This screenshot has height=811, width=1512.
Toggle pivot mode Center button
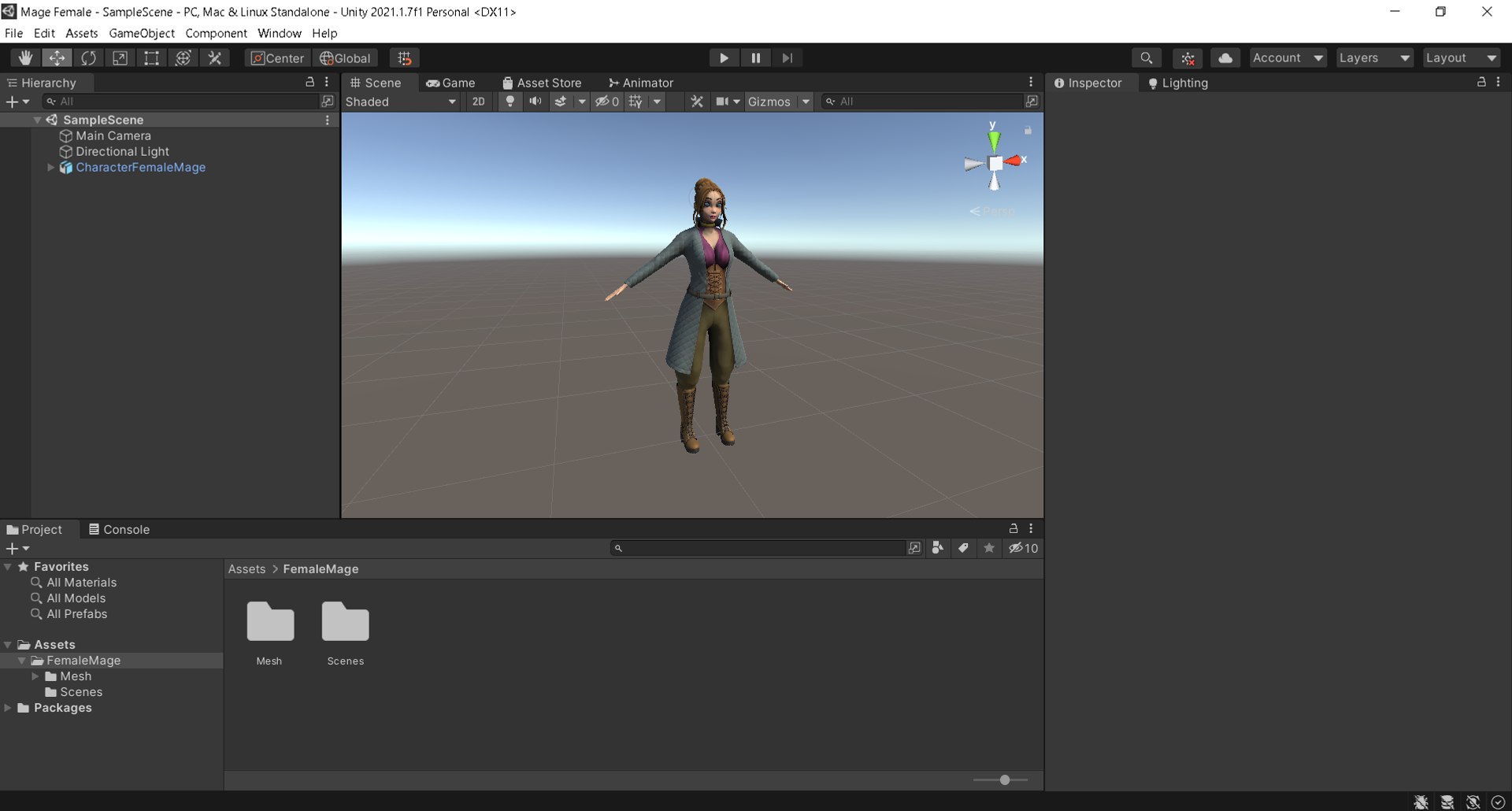coord(277,58)
